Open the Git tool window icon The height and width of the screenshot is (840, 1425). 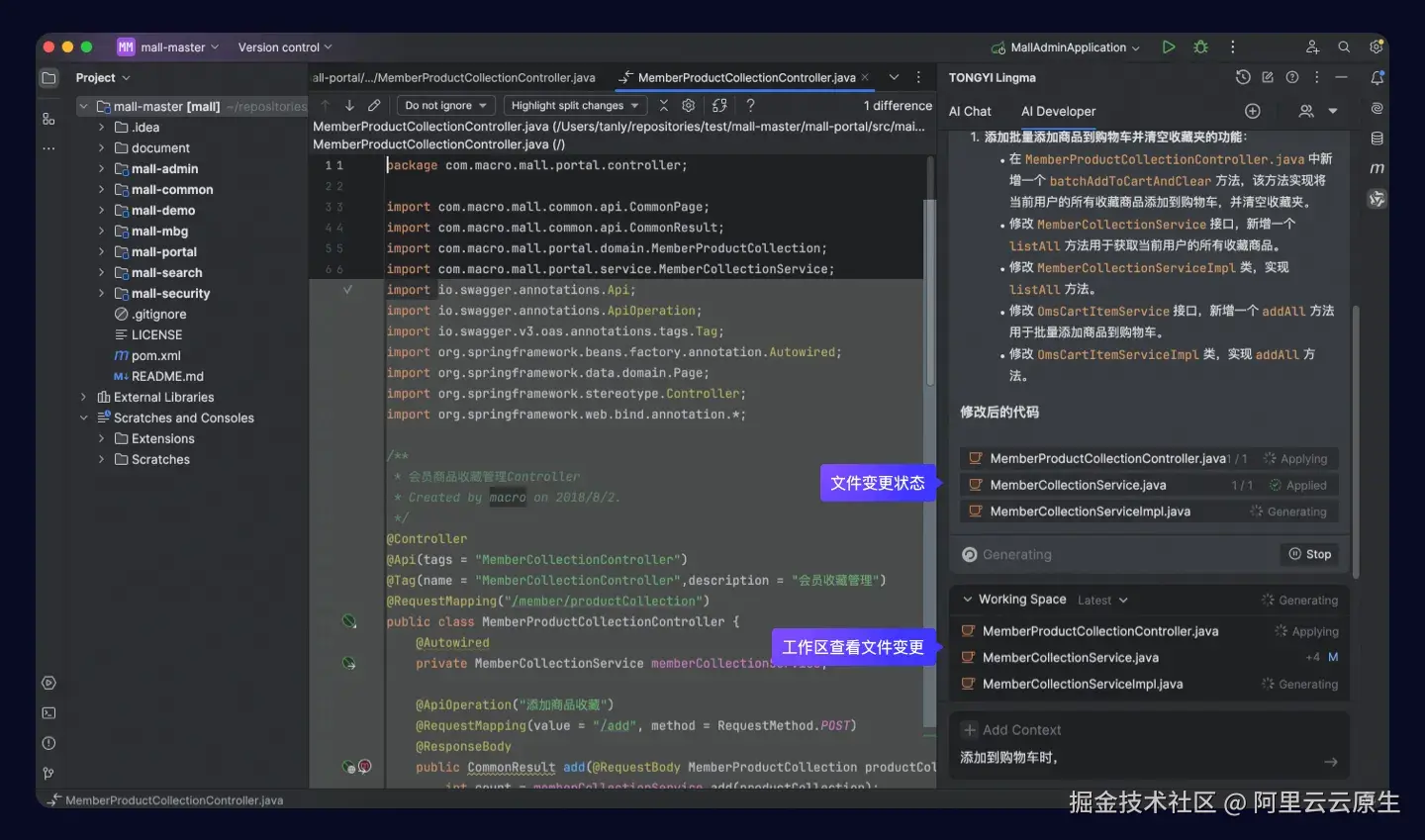click(48, 773)
